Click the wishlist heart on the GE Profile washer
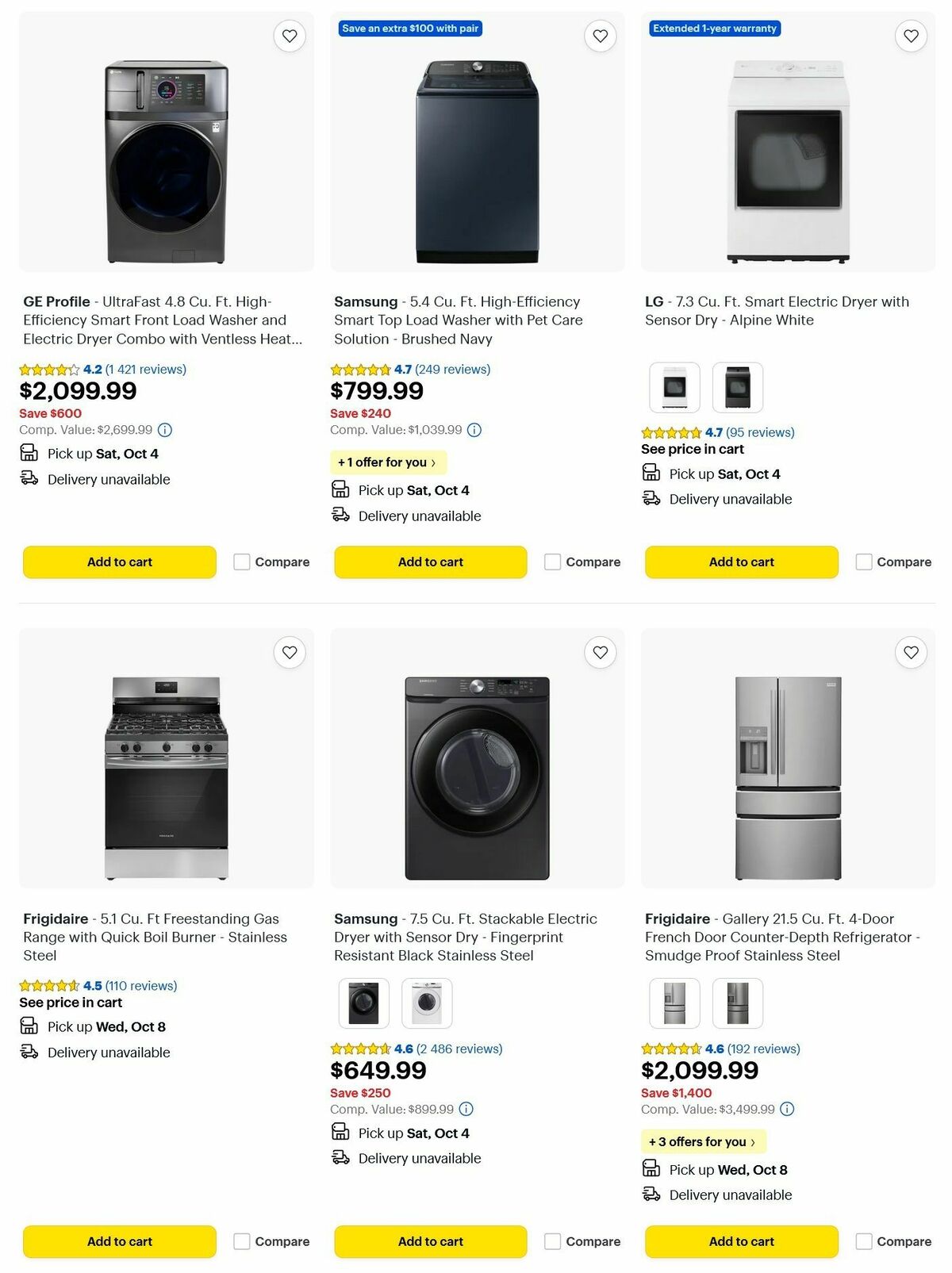952x1273 pixels. [x=289, y=36]
